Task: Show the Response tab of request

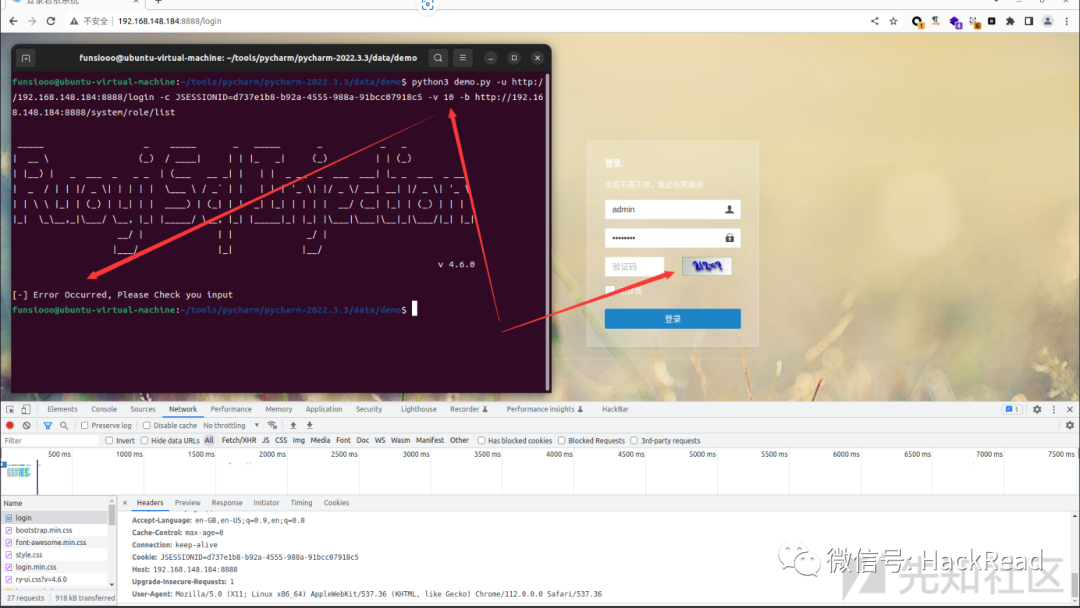Action: click(x=227, y=503)
